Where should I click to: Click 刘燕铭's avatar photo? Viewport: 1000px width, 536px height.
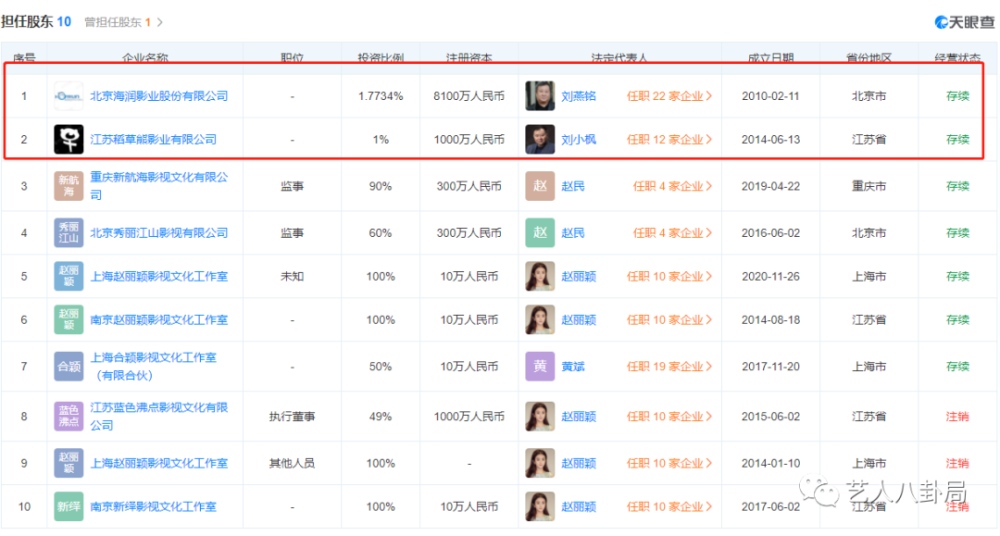click(540, 96)
